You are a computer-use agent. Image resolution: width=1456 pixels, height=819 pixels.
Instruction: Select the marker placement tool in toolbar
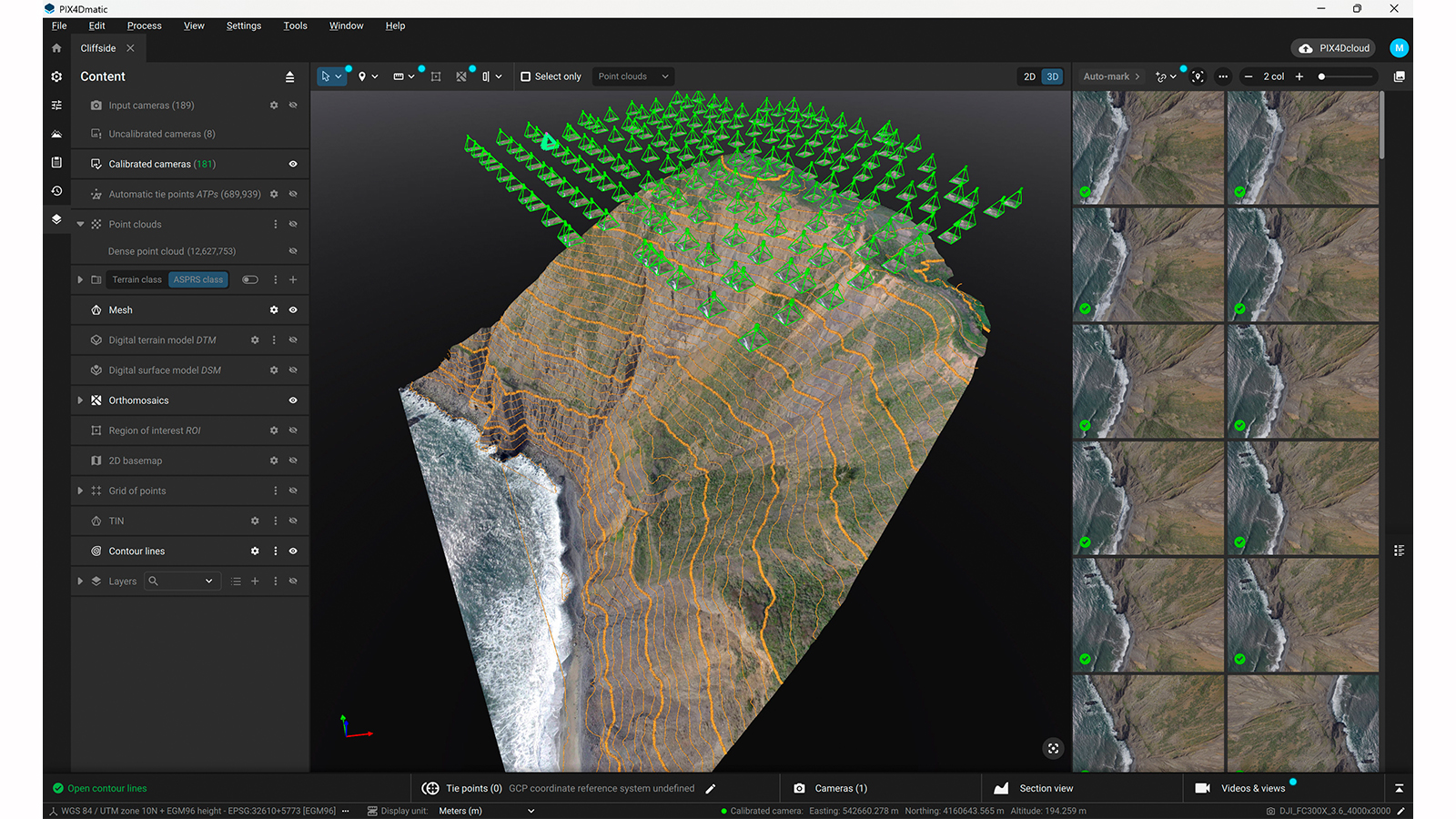[x=362, y=76]
